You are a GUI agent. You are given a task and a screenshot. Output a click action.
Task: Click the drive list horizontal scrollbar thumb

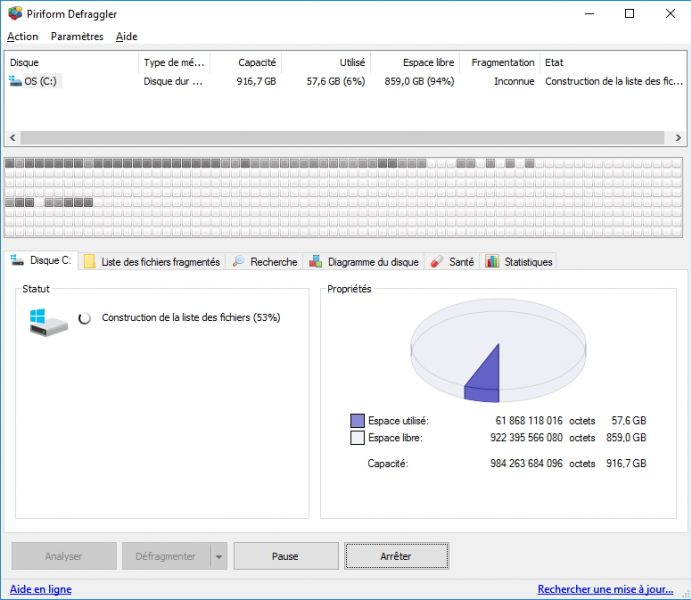(342, 137)
